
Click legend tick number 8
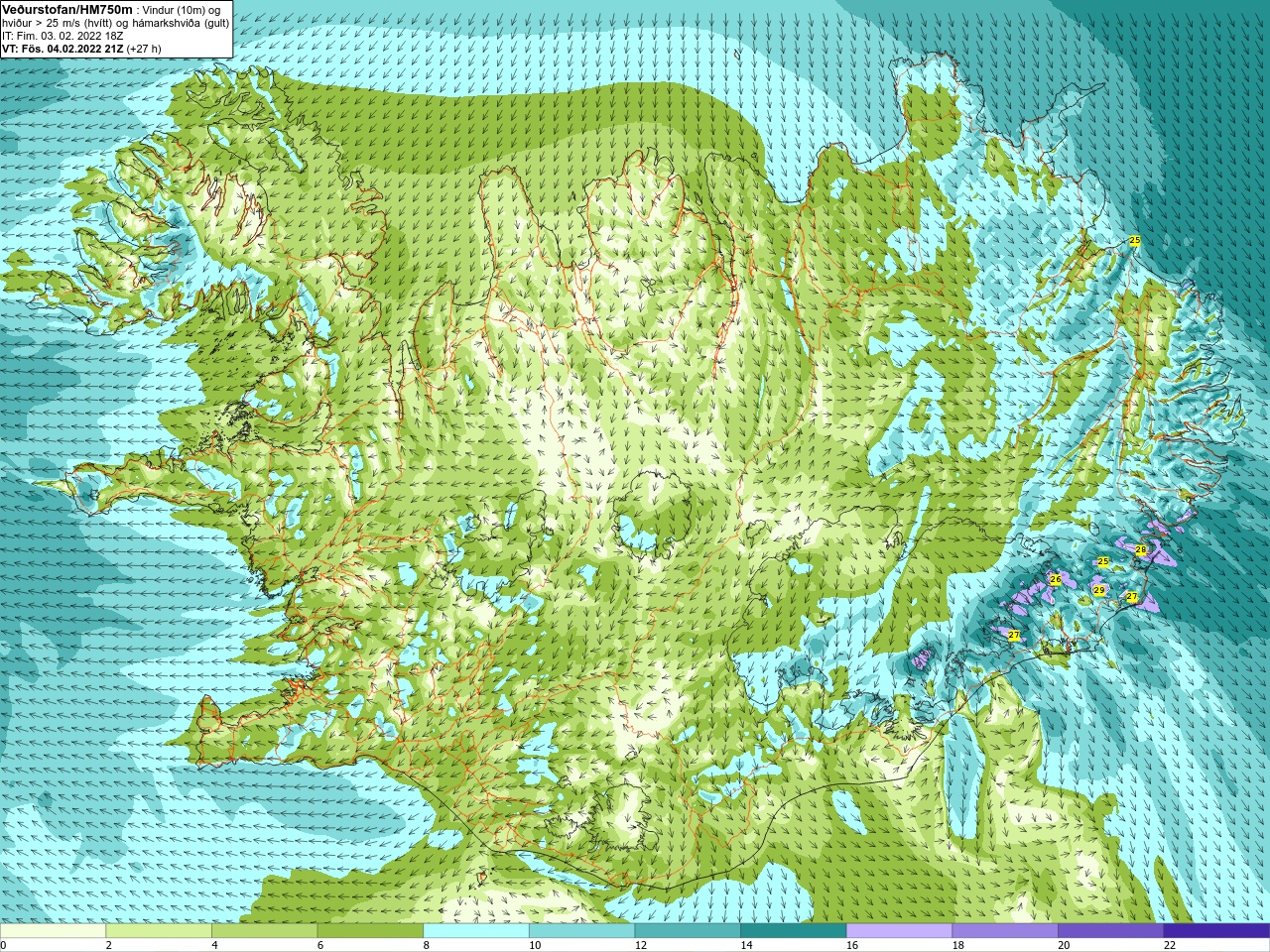pos(426,945)
